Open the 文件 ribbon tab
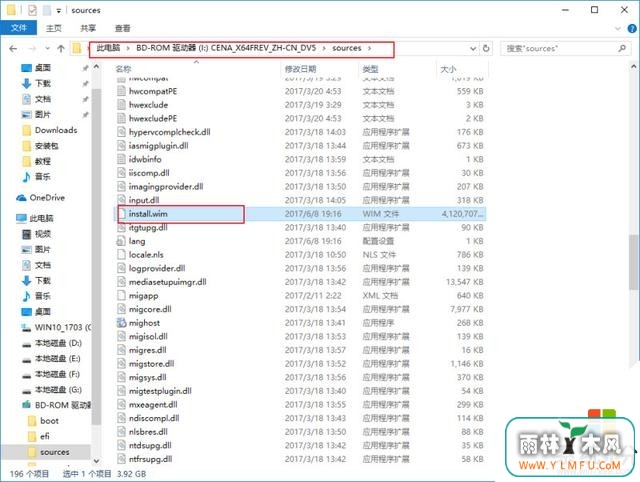The height and width of the screenshot is (482, 640). point(19,28)
